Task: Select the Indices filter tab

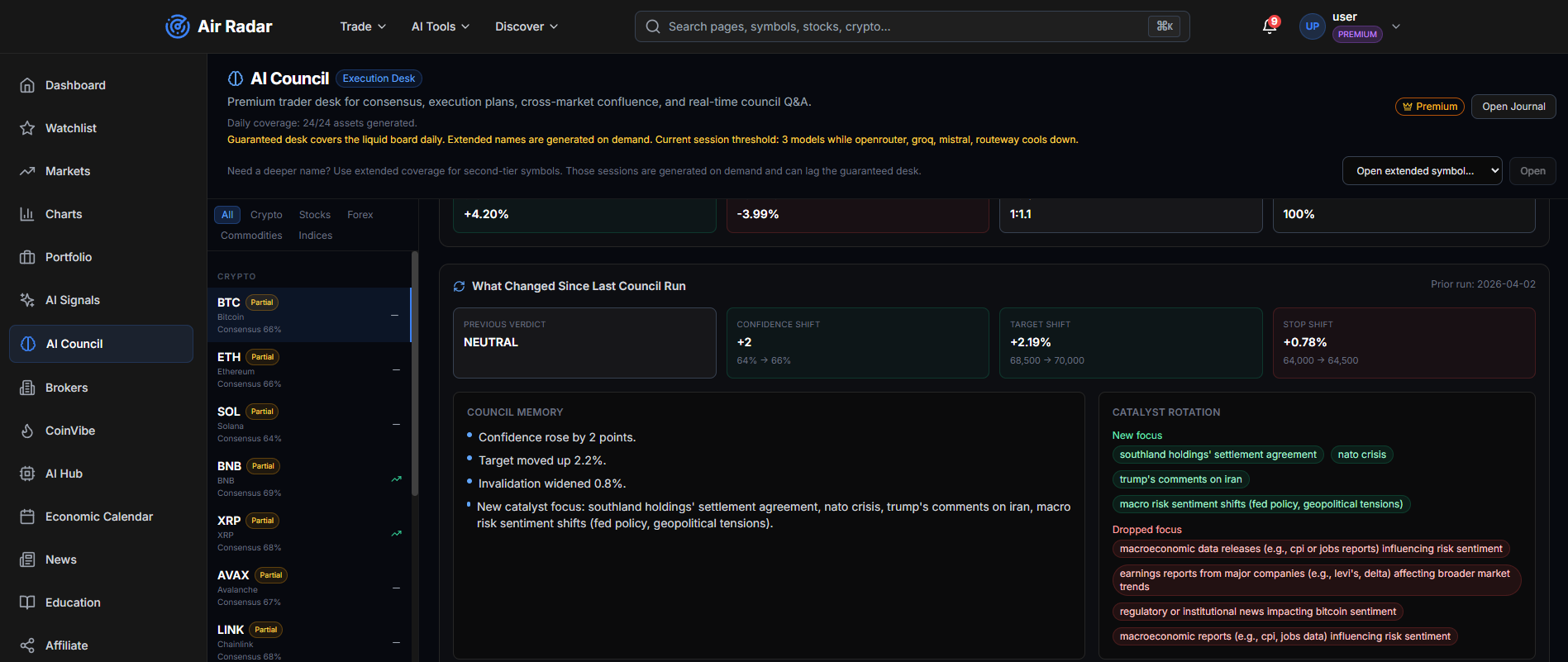Action: point(316,236)
